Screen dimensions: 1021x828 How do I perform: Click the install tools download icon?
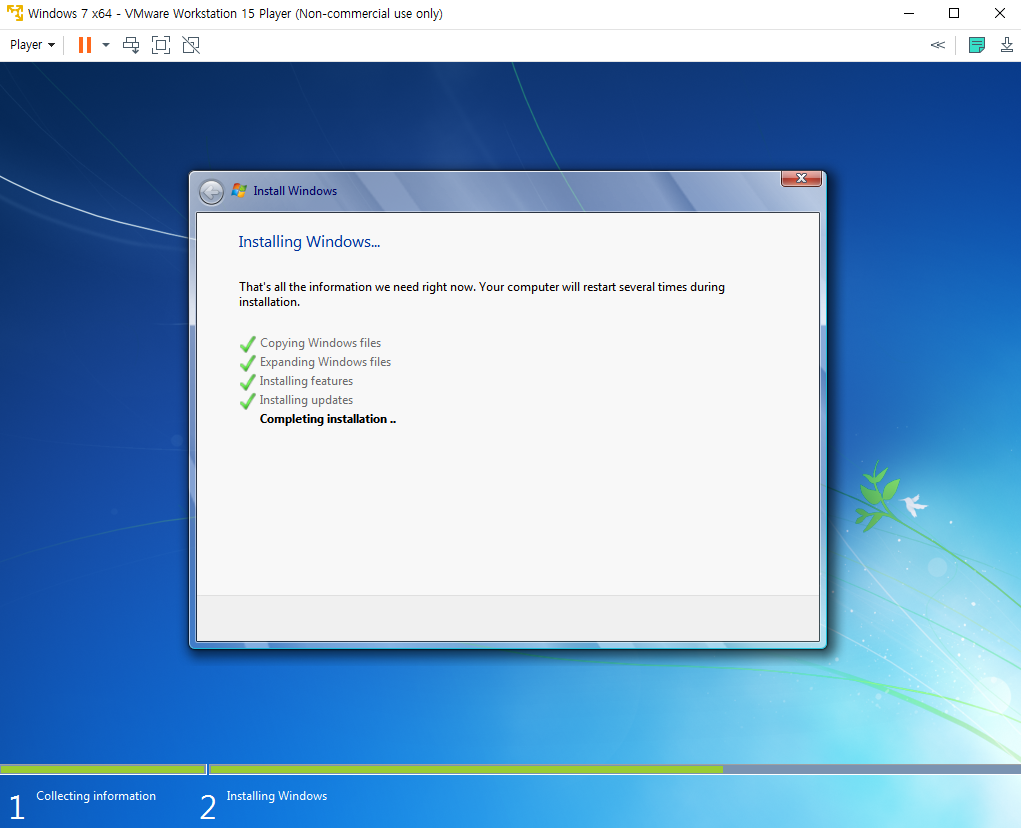(1007, 45)
